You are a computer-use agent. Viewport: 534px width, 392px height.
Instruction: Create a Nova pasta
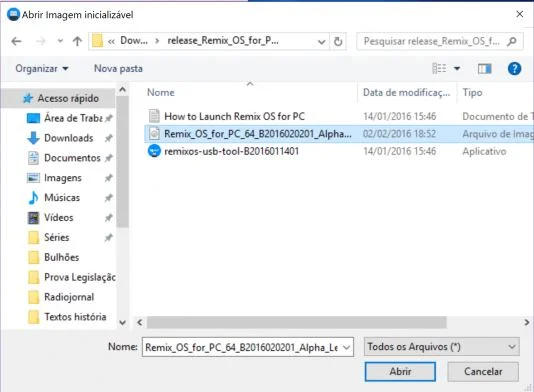click(x=118, y=68)
